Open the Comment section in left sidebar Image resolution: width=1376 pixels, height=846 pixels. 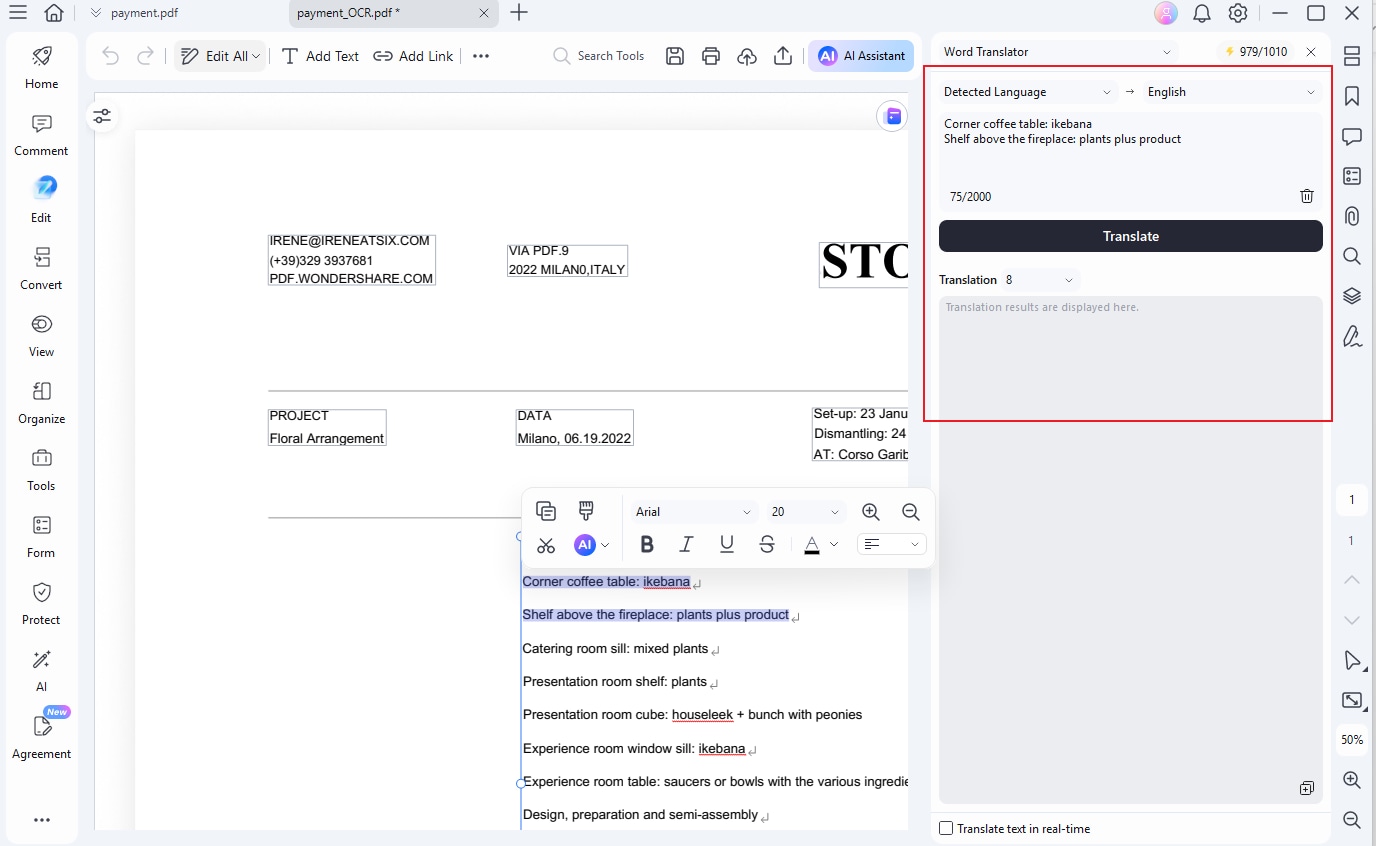[x=41, y=136]
